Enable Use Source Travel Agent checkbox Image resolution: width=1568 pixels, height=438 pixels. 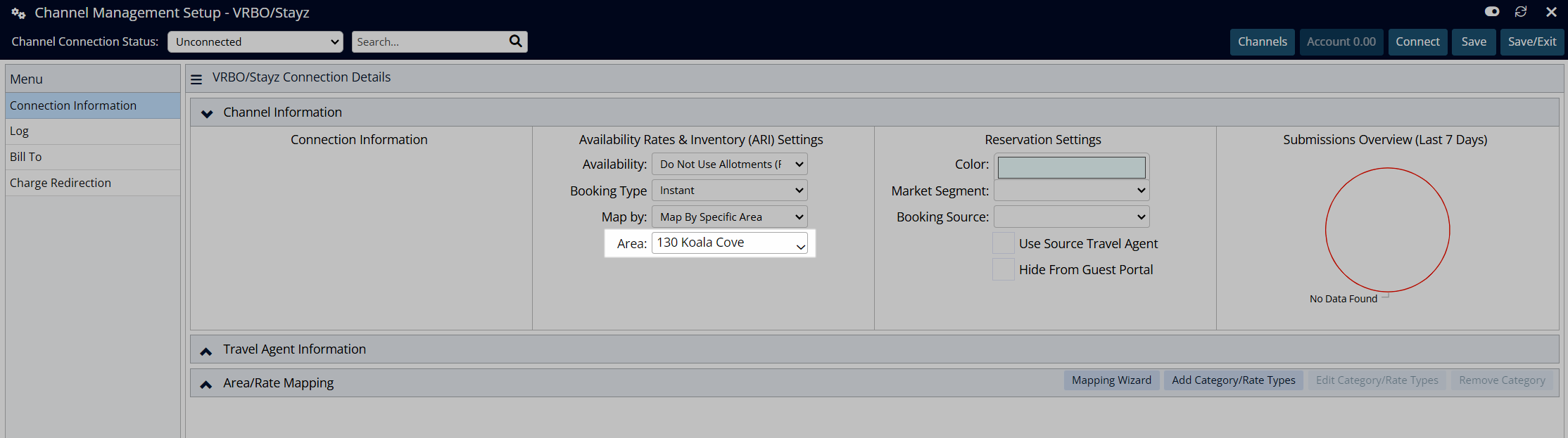1004,243
